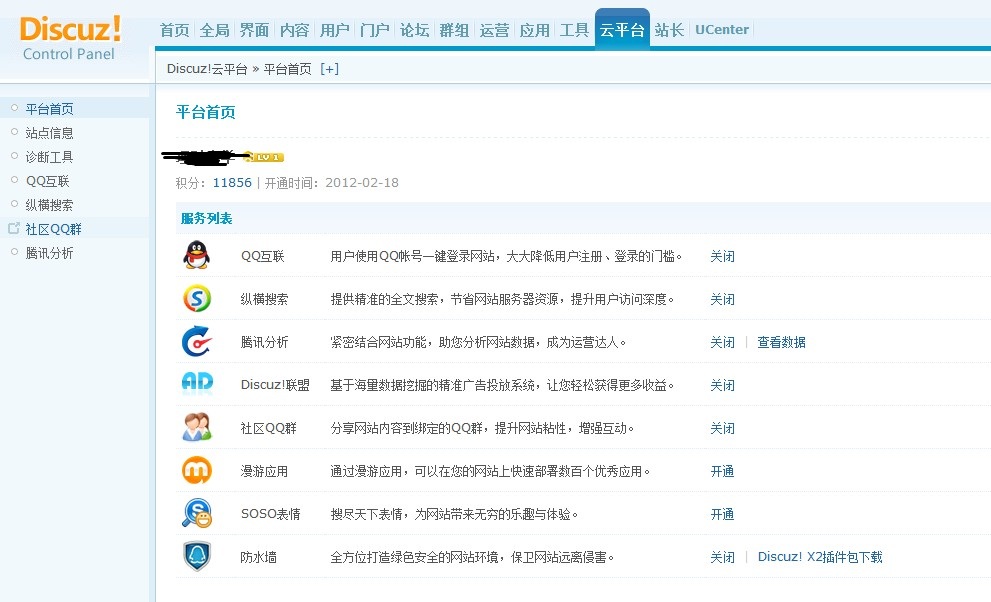Click the 腾讯分析 blue C icon
The width and height of the screenshot is (991, 602).
[197, 342]
